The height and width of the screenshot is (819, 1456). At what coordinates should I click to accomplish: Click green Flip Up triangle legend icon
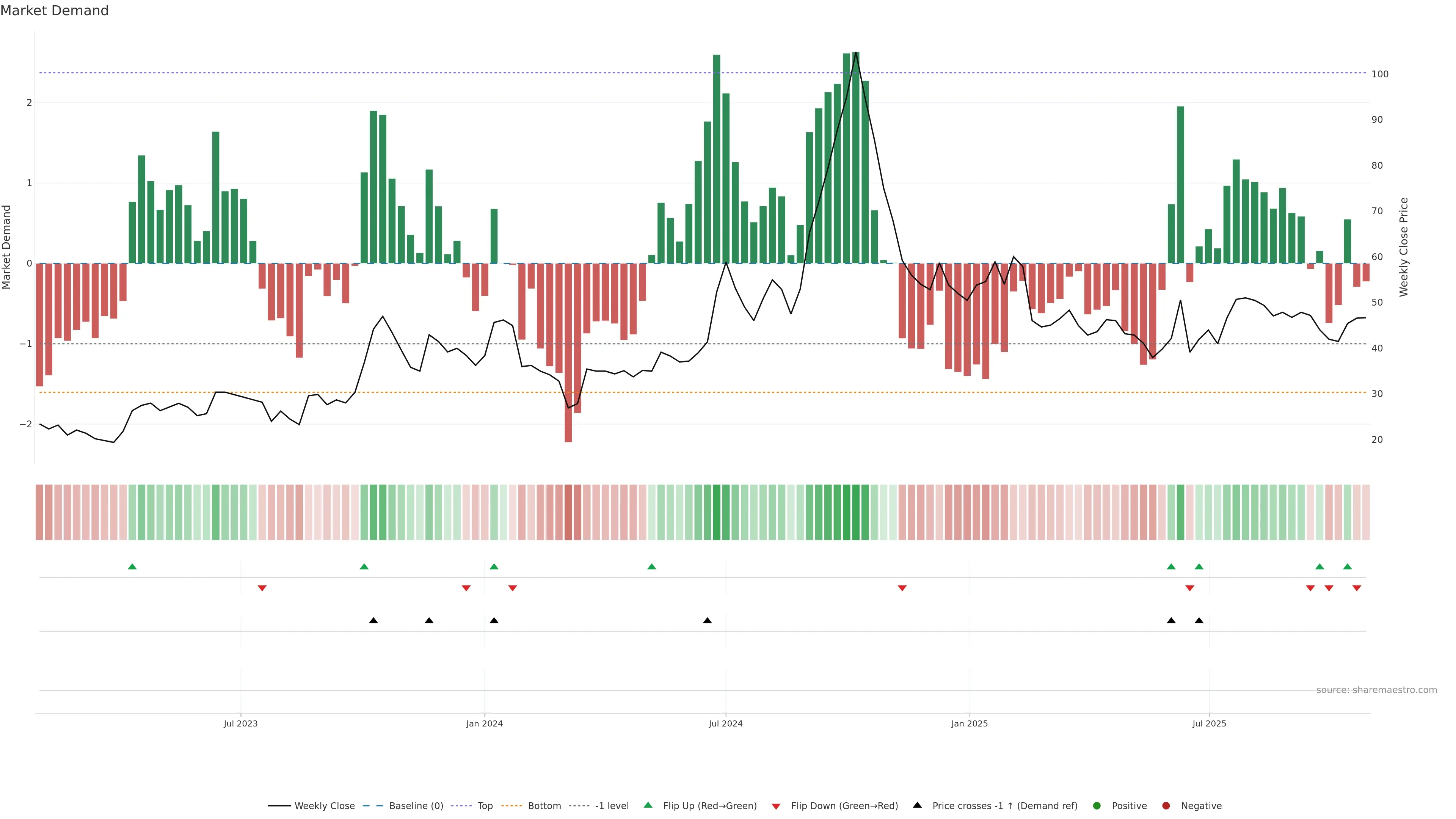coord(648,805)
